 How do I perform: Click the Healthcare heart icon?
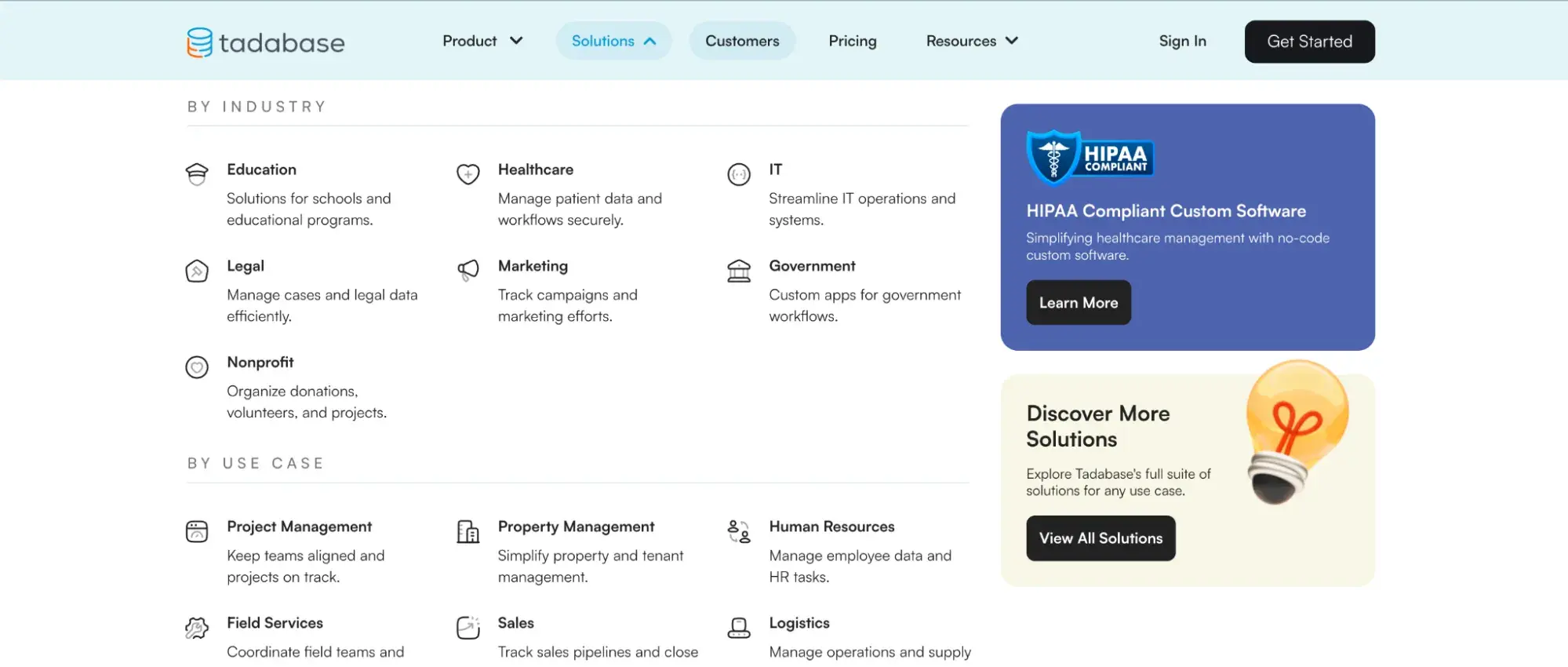pos(468,173)
